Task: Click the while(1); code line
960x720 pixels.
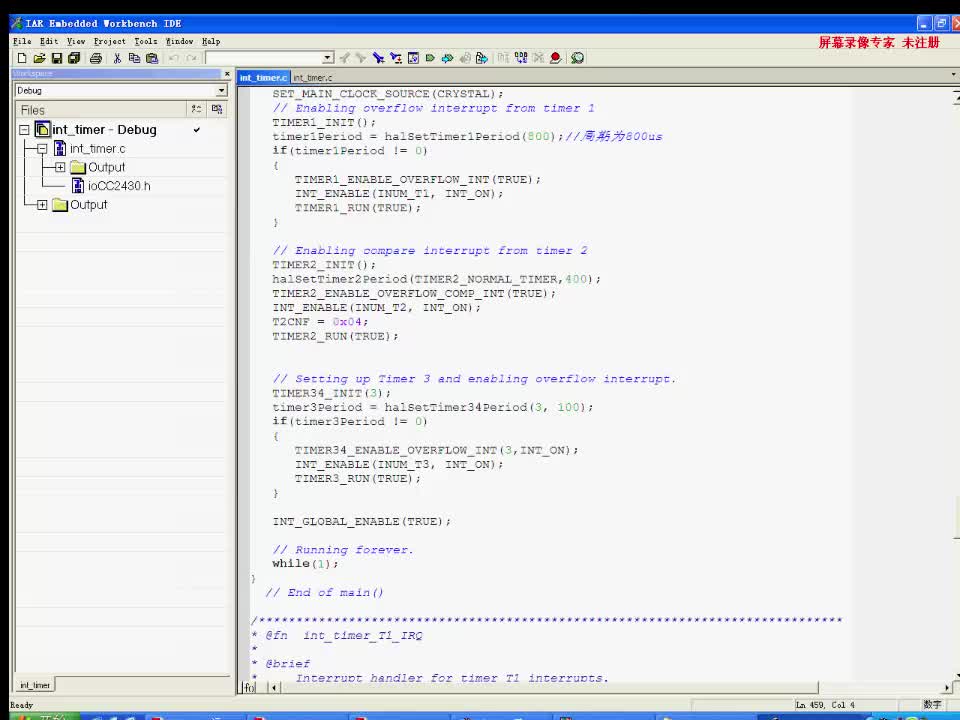Action: click(x=305, y=564)
